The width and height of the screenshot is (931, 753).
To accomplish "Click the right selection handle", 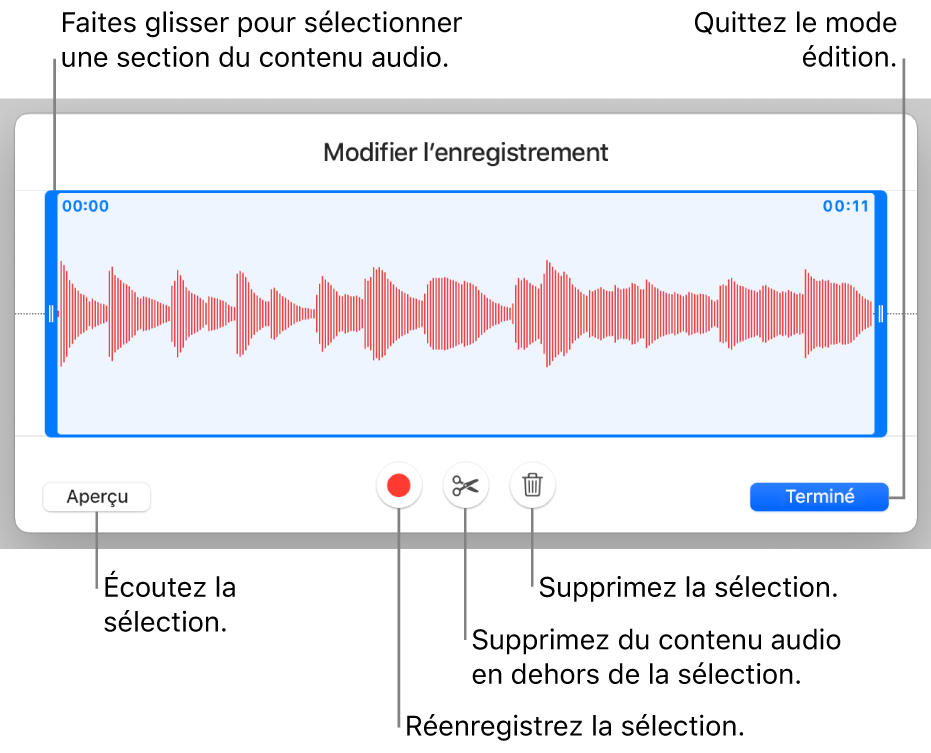I will click(x=881, y=314).
